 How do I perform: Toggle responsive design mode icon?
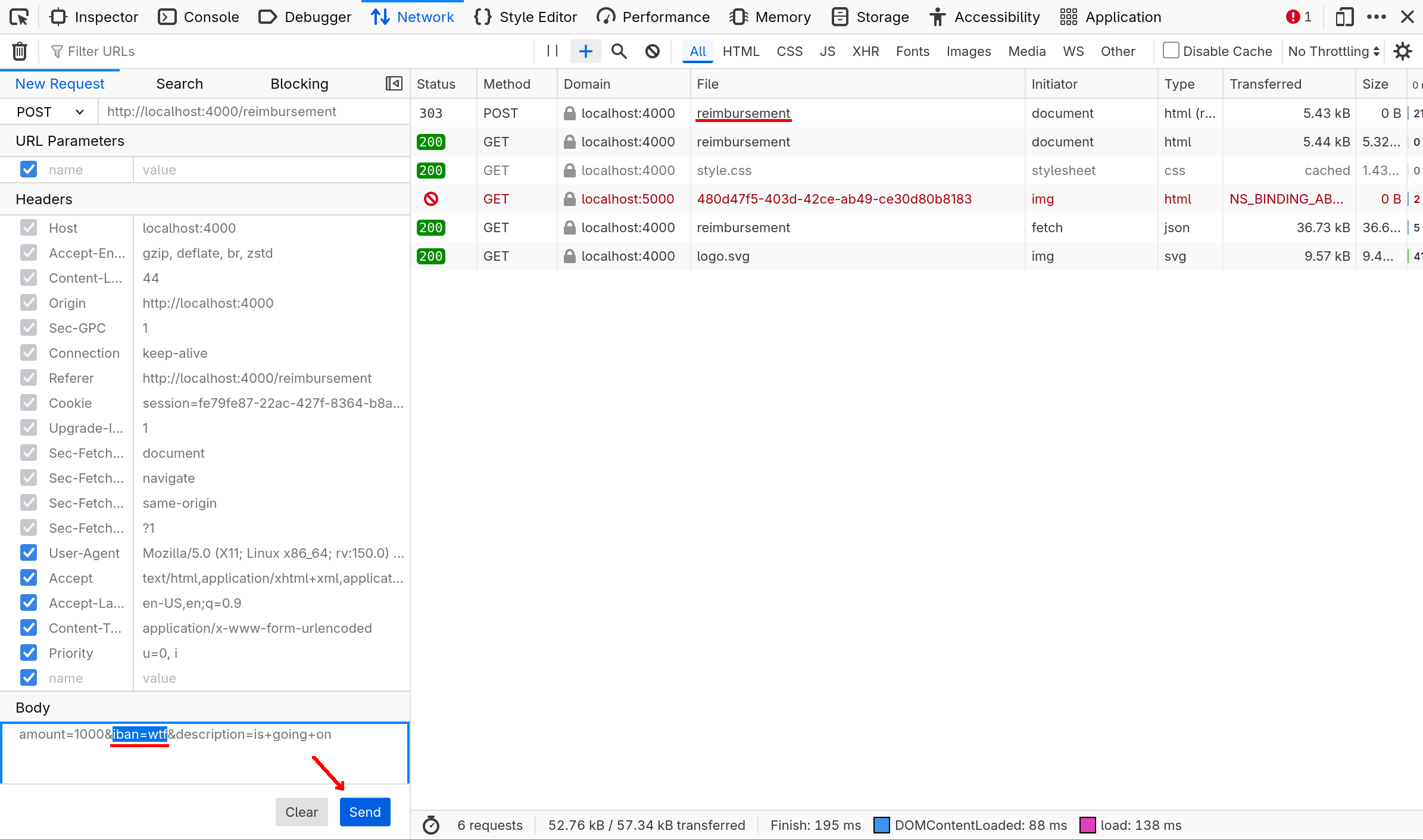pos(1344,17)
